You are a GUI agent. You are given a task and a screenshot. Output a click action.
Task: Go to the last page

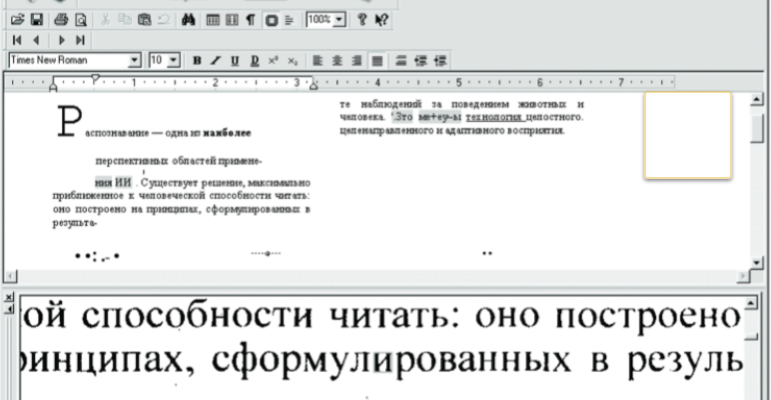point(80,39)
